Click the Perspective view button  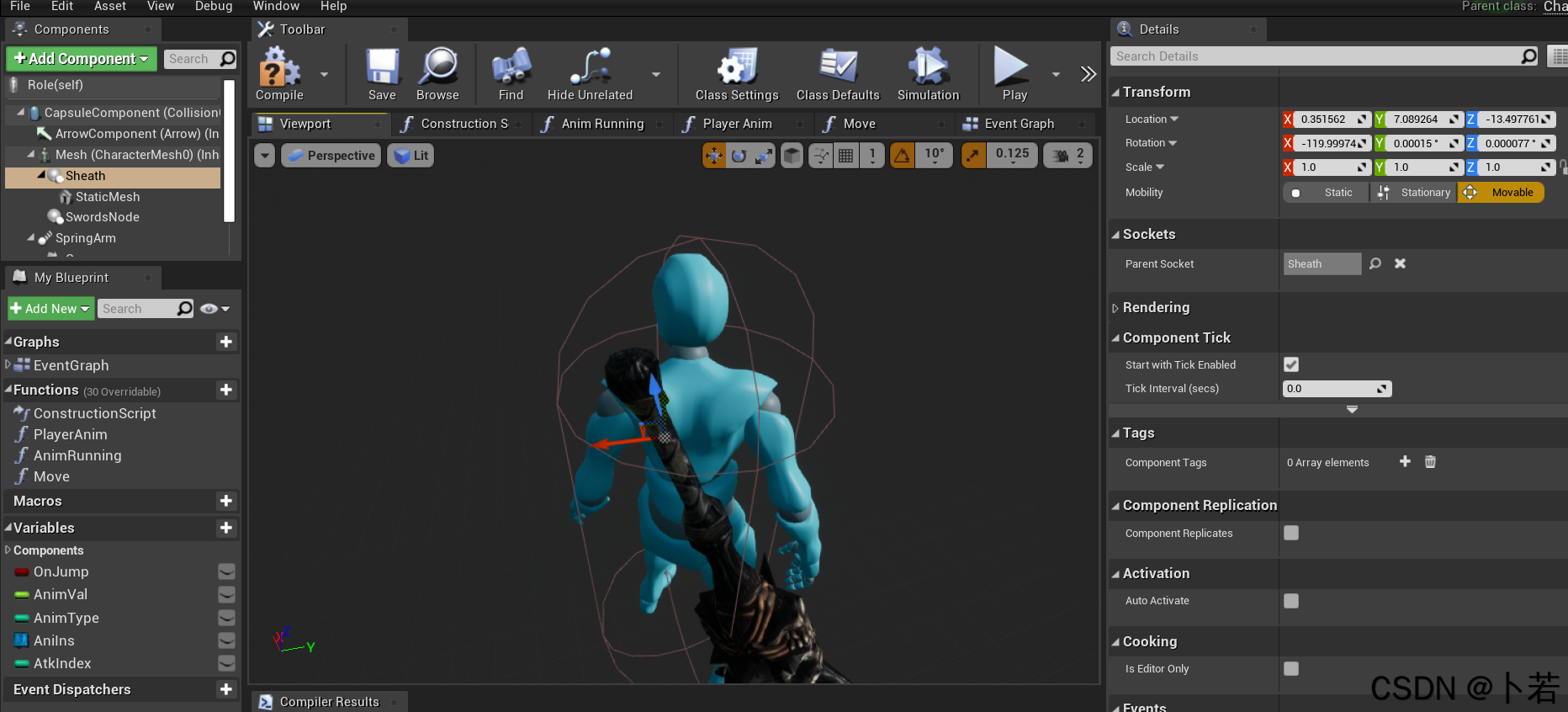(331, 156)
